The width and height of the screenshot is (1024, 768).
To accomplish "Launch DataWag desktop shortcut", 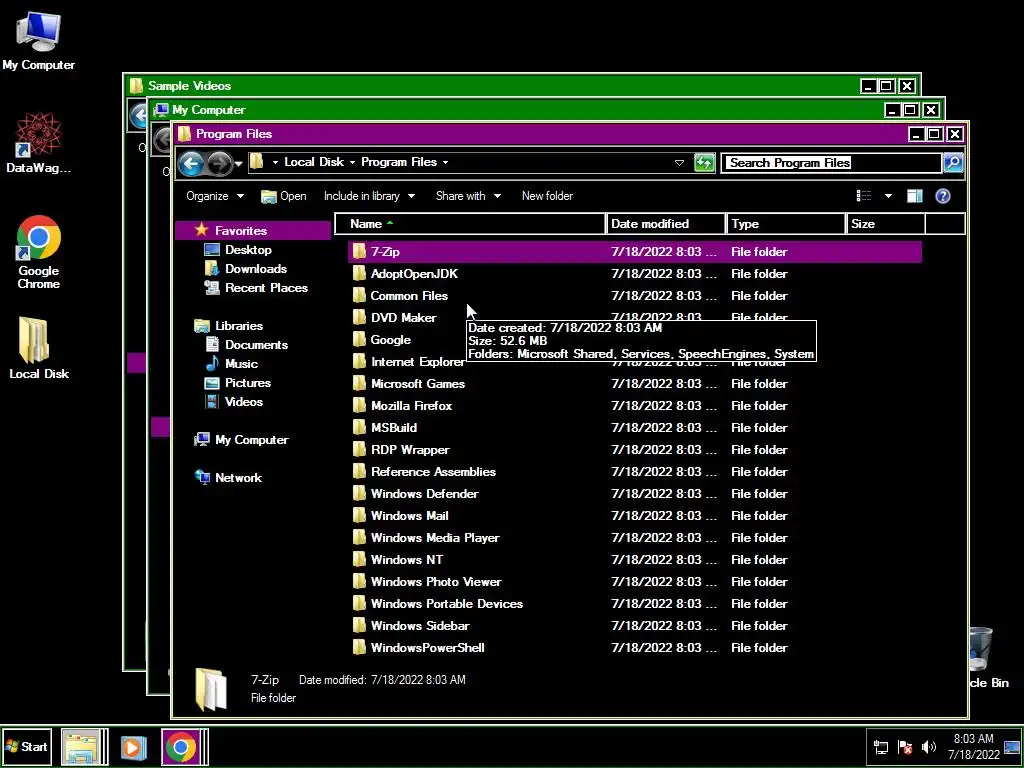I will point(39,142).
